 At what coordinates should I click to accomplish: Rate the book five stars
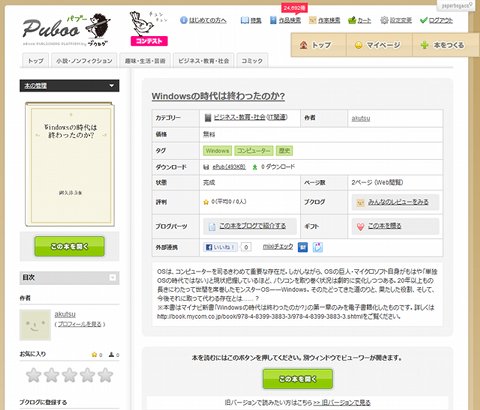(105, 375)
